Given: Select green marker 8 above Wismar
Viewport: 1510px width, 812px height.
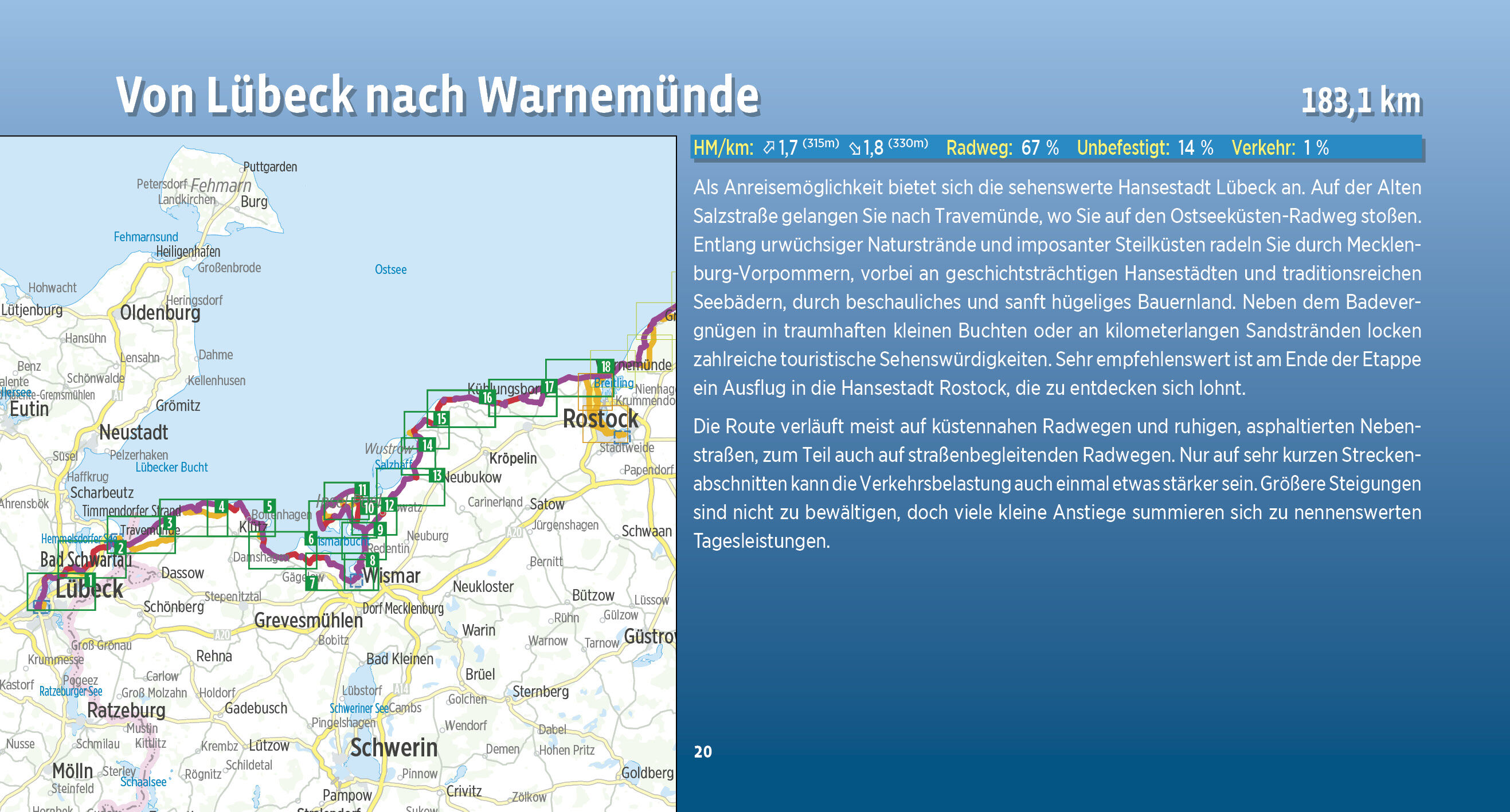Looking at the screenshot, I should pyautogui.click(x=371, y=560).
